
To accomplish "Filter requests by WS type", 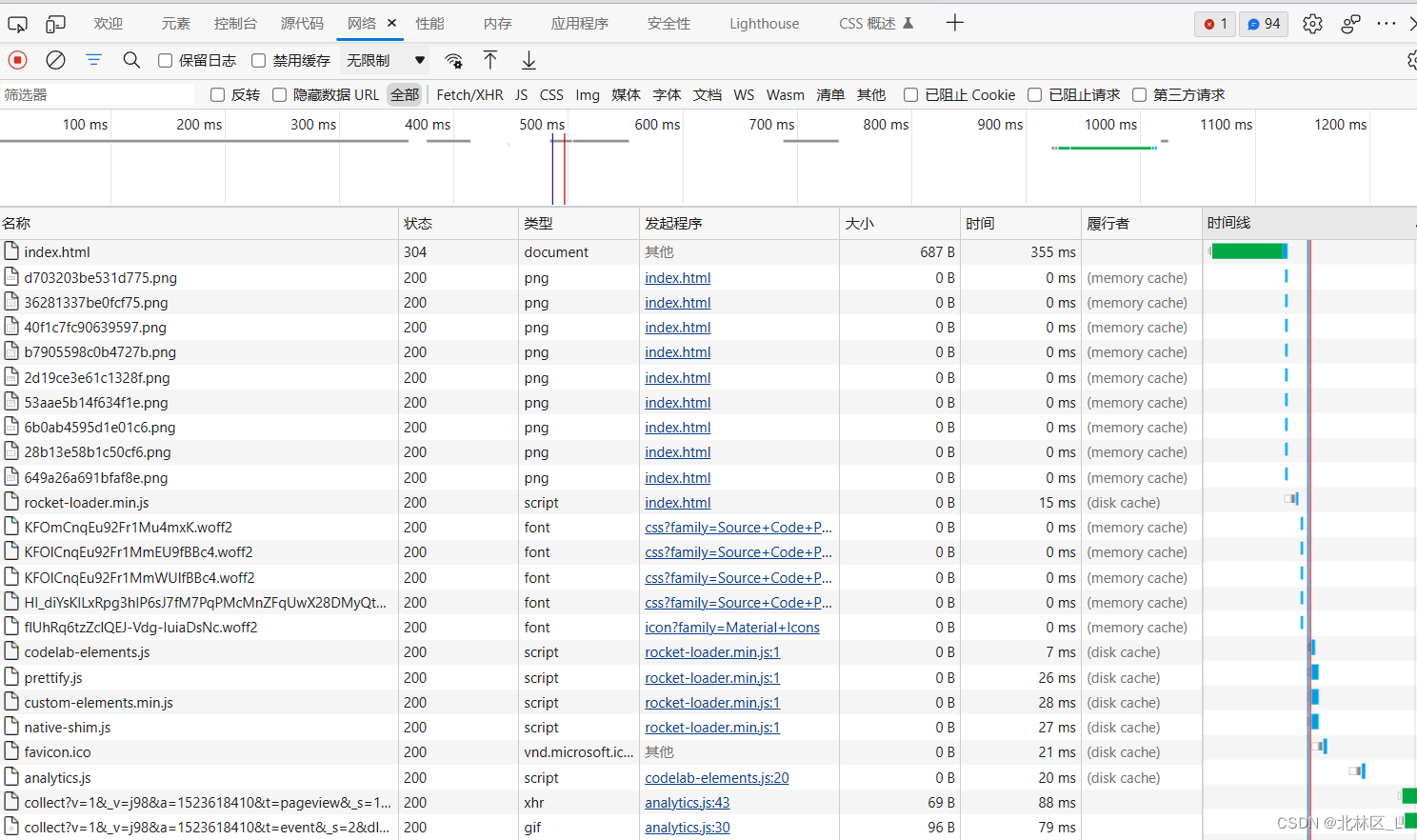I will pyautogui.click(x=744, y=94).
